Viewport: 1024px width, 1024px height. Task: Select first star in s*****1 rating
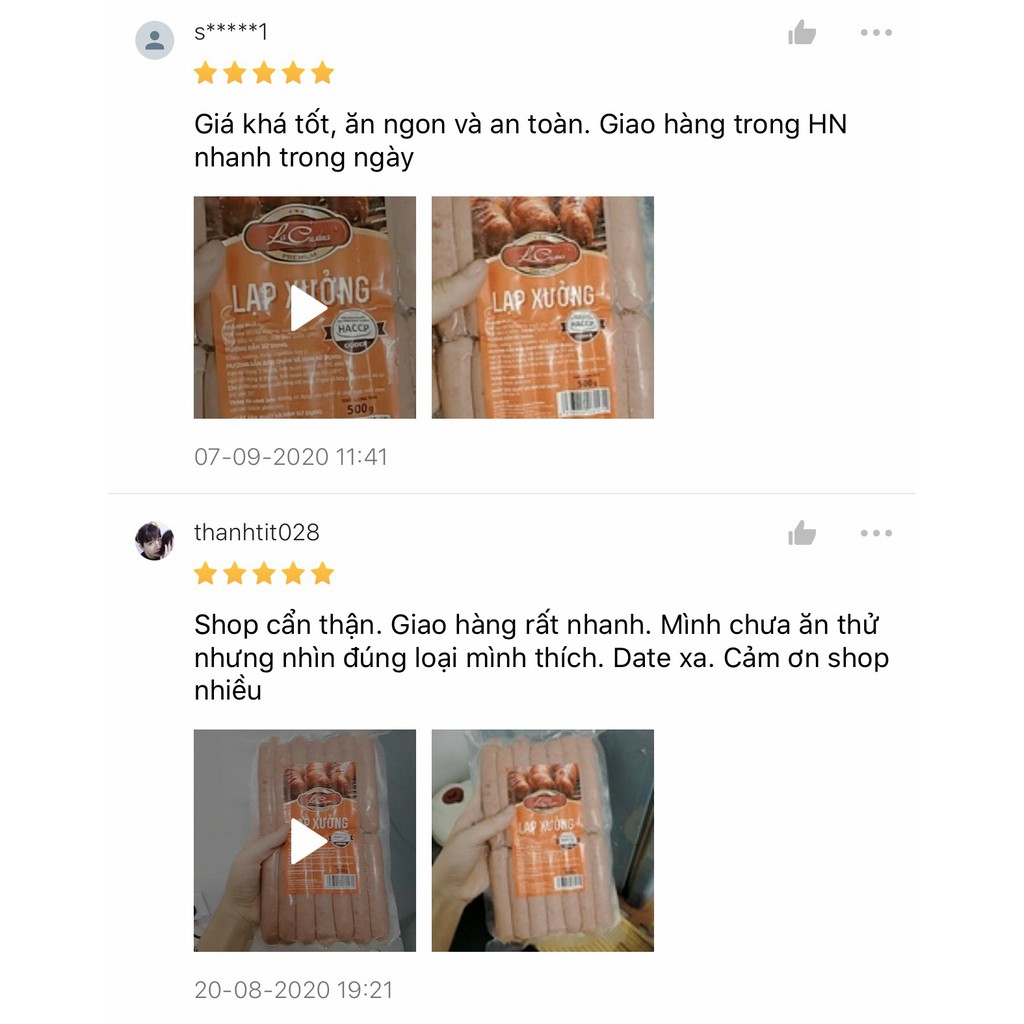(206, 72)
